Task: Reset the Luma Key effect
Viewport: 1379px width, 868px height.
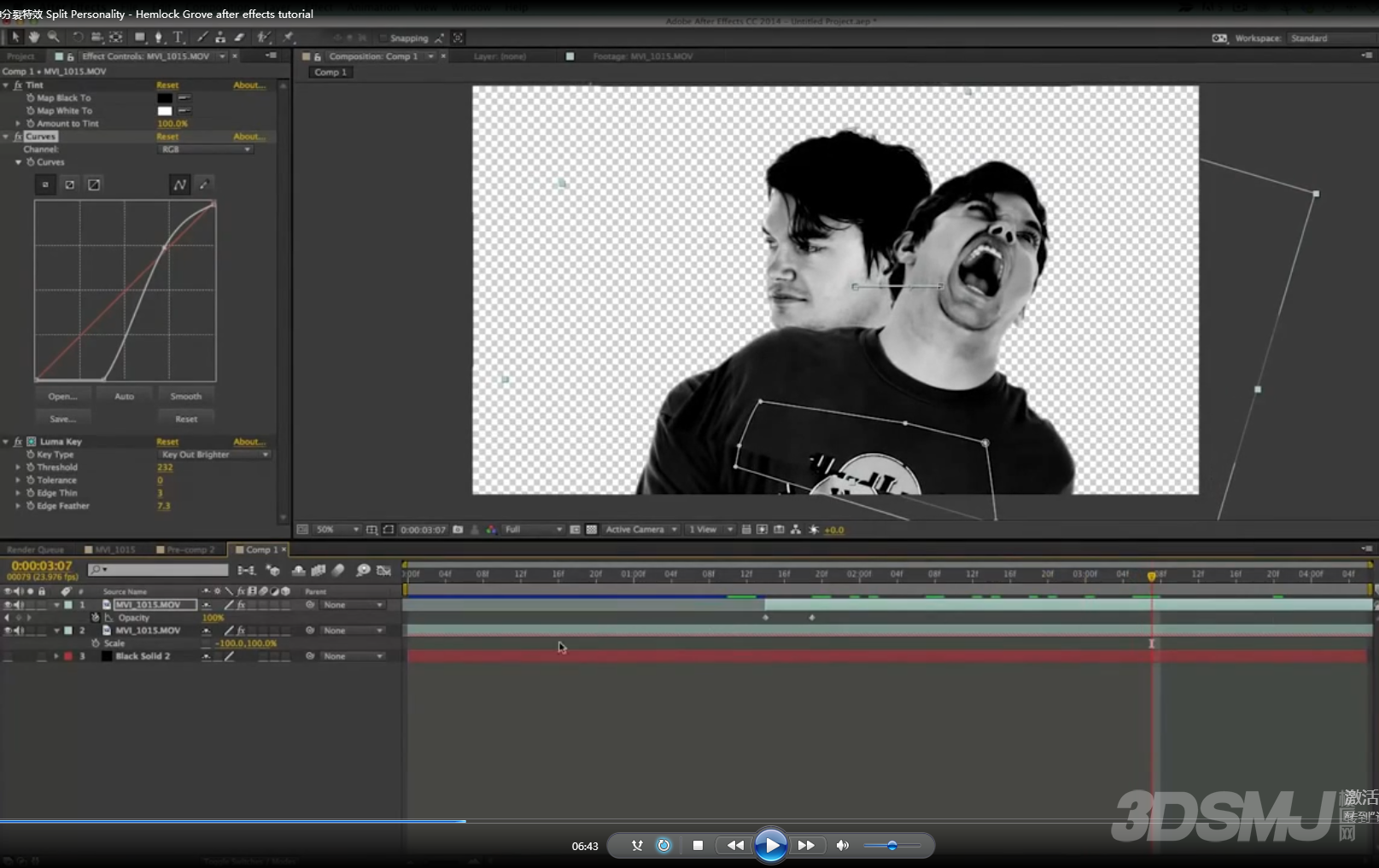Action: 167,442
